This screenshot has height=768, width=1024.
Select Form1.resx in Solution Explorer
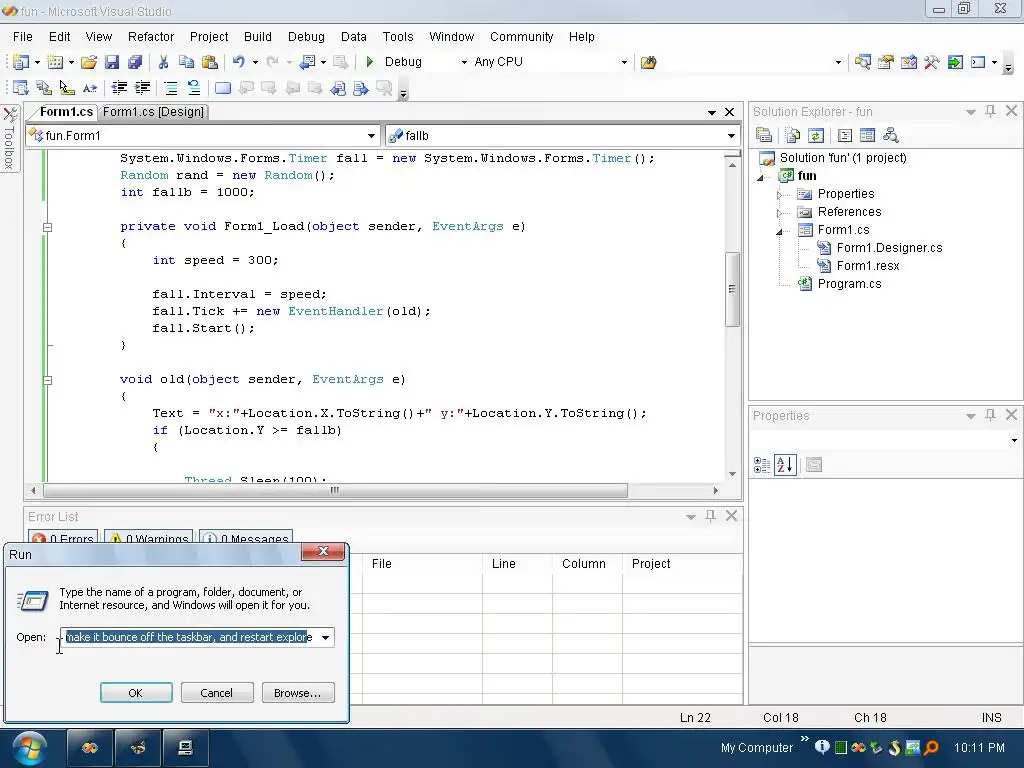click(x=868, y=266)
